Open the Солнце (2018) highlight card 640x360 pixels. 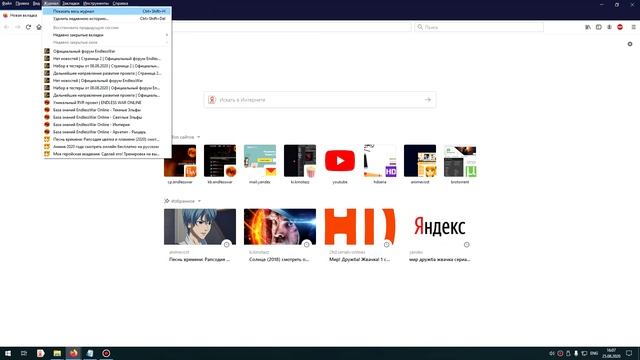(x=280, y=236)
